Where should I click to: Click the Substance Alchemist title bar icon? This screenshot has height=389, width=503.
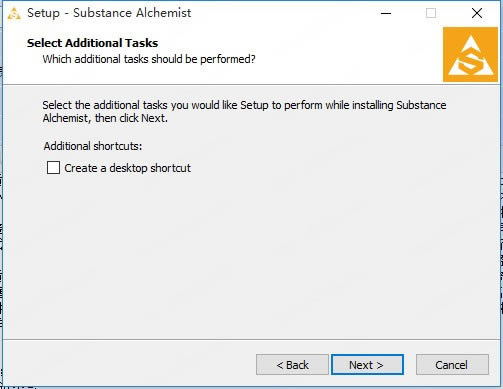pos(14,13)
